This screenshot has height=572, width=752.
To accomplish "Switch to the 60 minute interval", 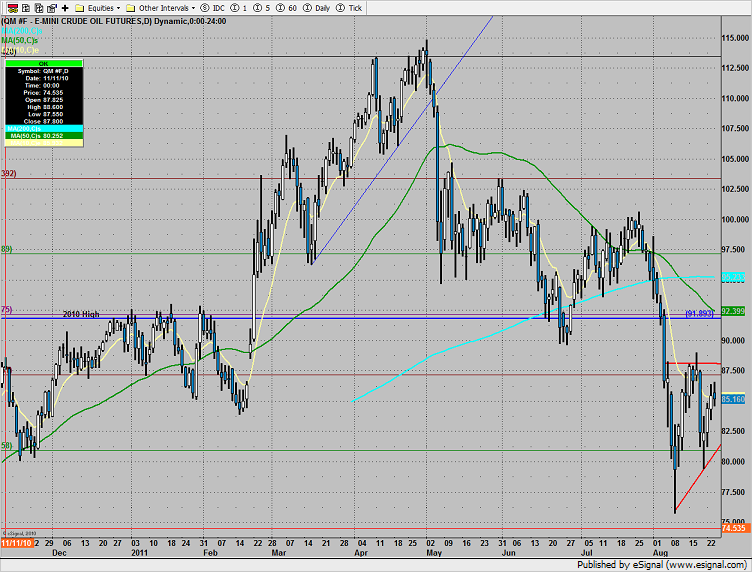I will point(287,8).
